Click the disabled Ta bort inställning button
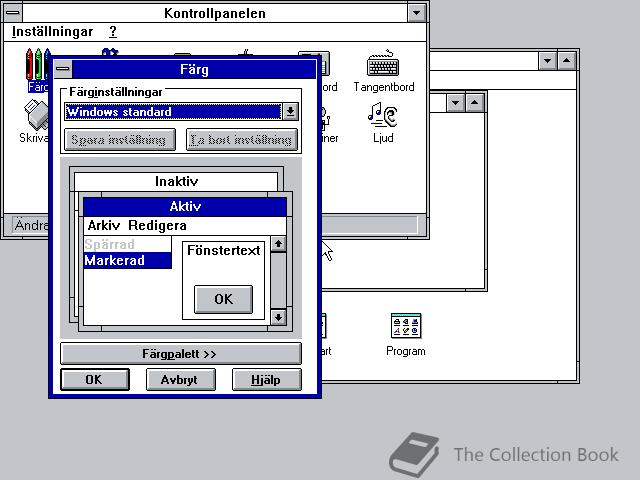640x480 pixels. pyautogui.click(x=242, y=140)
